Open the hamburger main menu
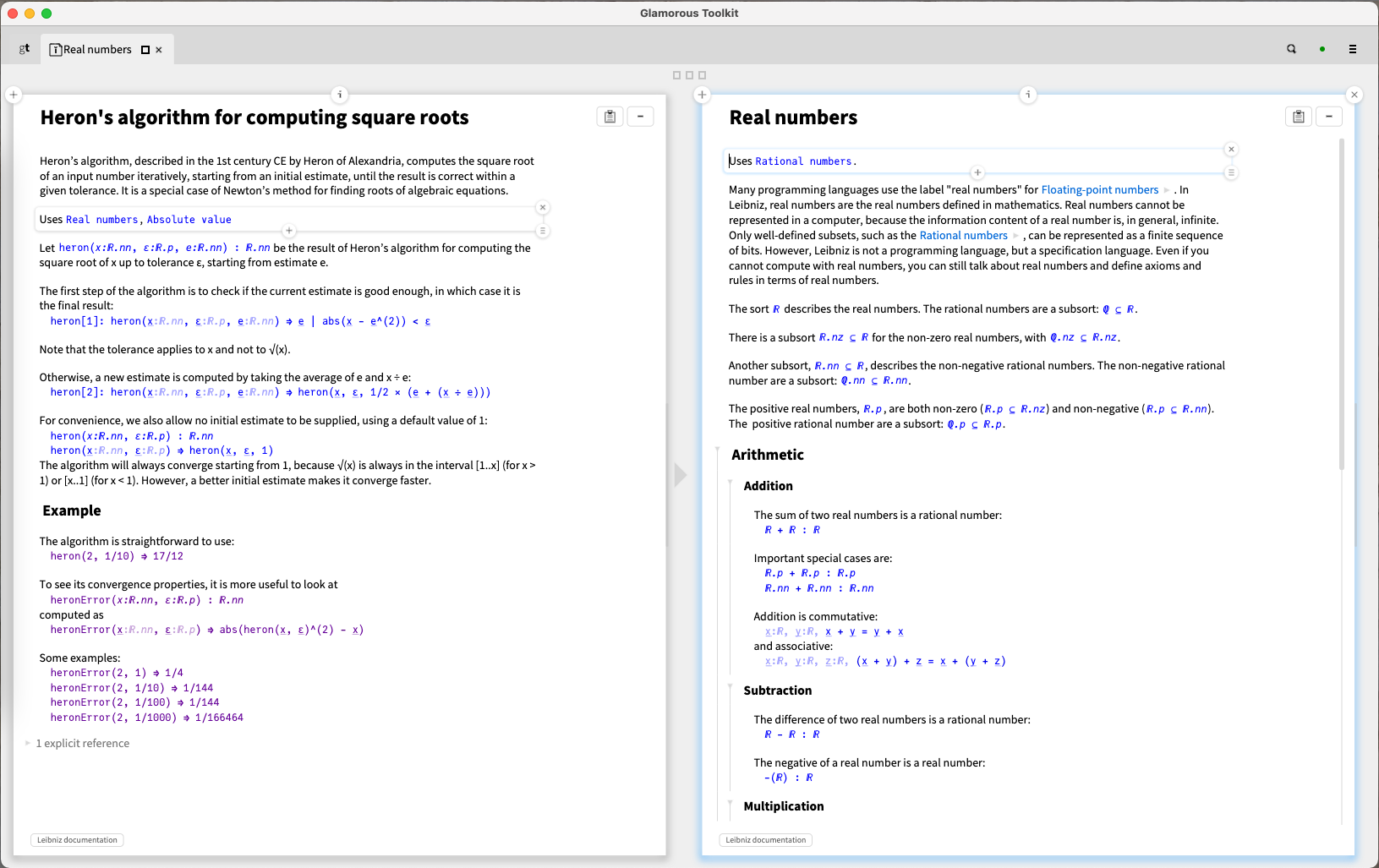Viewport: 1379px width, 868px height. 1353,49
